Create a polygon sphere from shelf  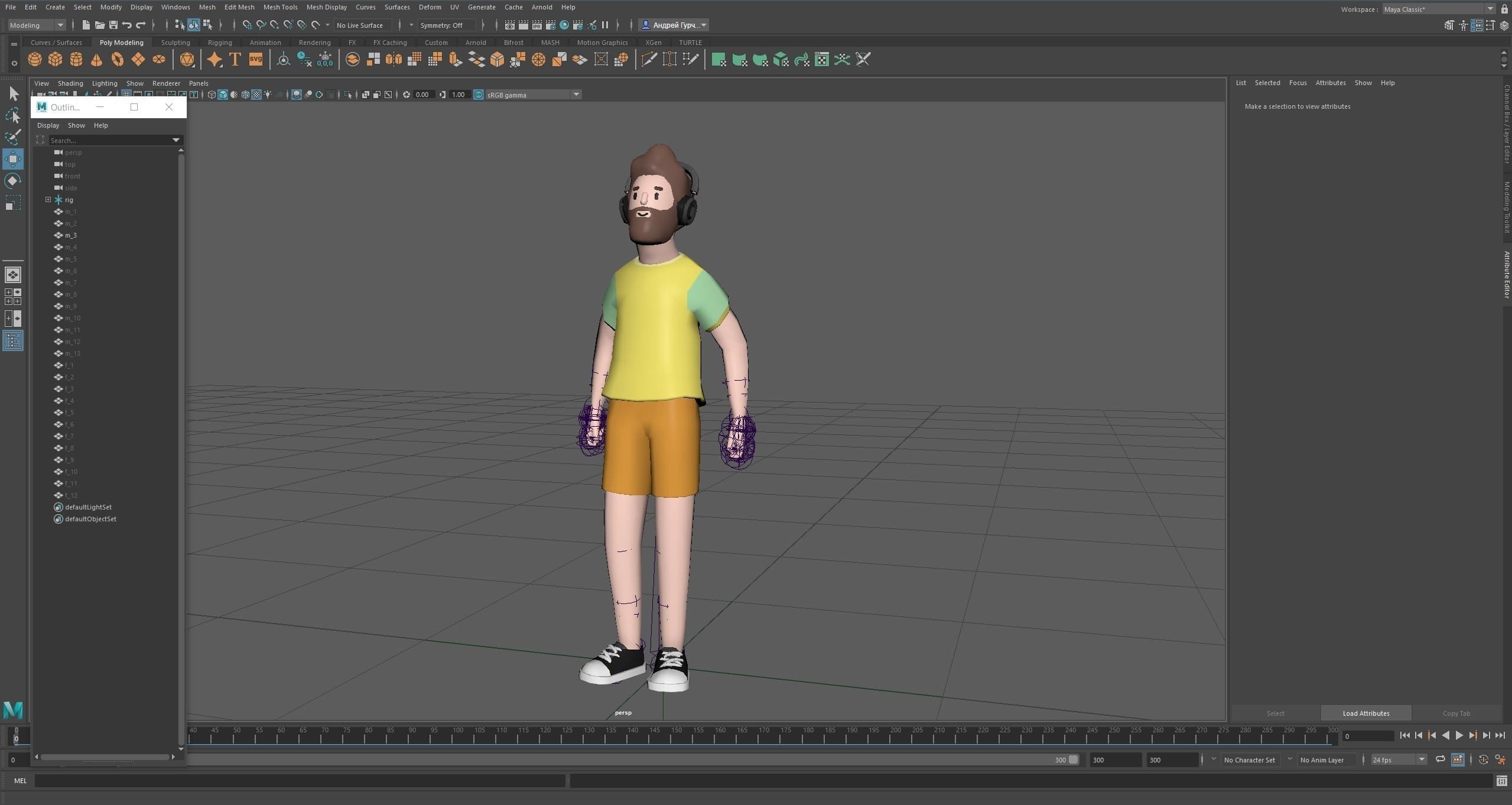tap(35, 59)
